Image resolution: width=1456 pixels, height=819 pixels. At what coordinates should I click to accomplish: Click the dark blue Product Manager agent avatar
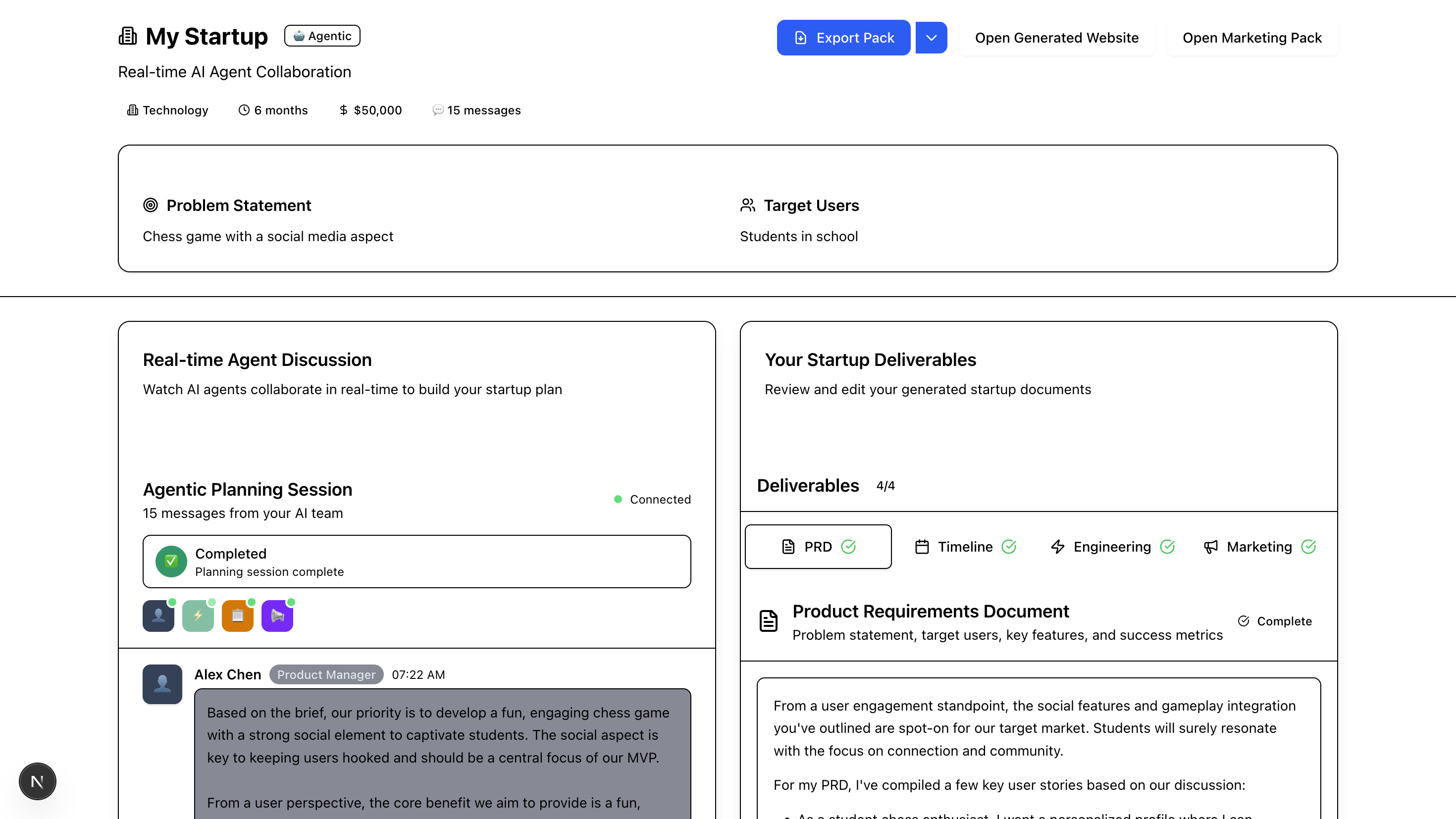(x=158, y=615)
